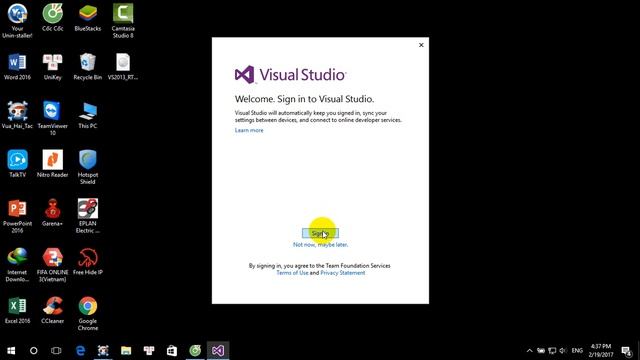Viewport: 640px width, 360px height.
Task: Open Free Hide IP desktop icon
Action: (x=88, y=261)
